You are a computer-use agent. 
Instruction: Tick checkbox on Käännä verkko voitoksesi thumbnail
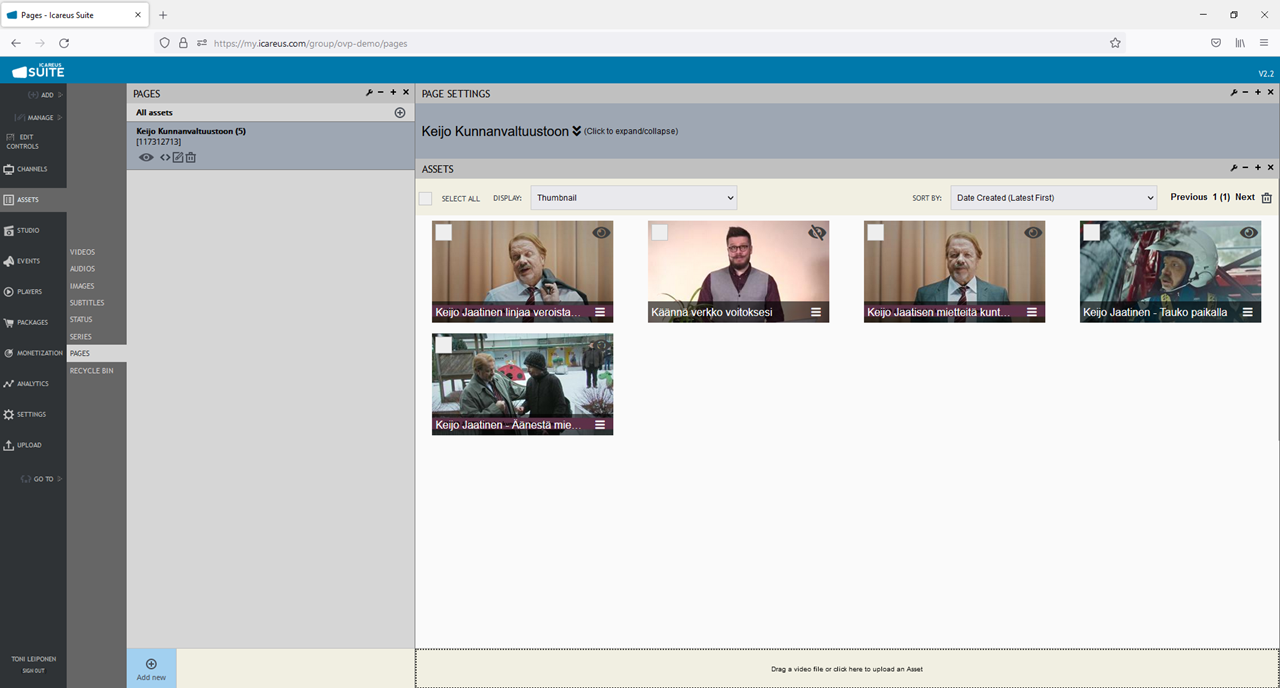click(660, 233)
